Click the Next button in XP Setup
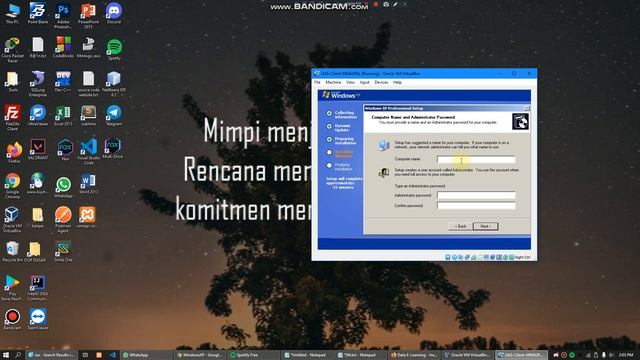This screenshot has height=360, width=640. pos(485,226)
